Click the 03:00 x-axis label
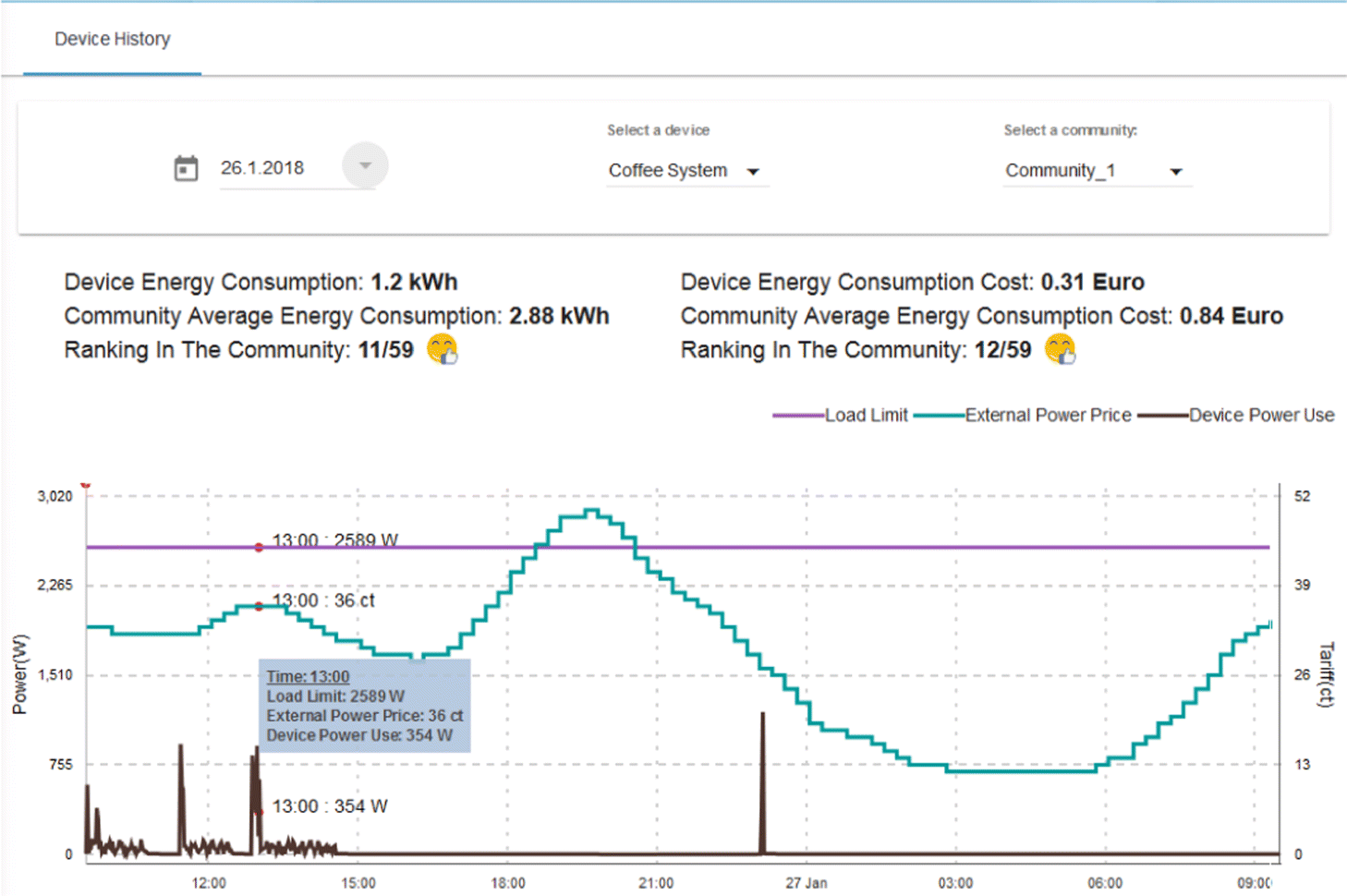The height and width of the screenshot is (896, 1347). tap(955, 883)
